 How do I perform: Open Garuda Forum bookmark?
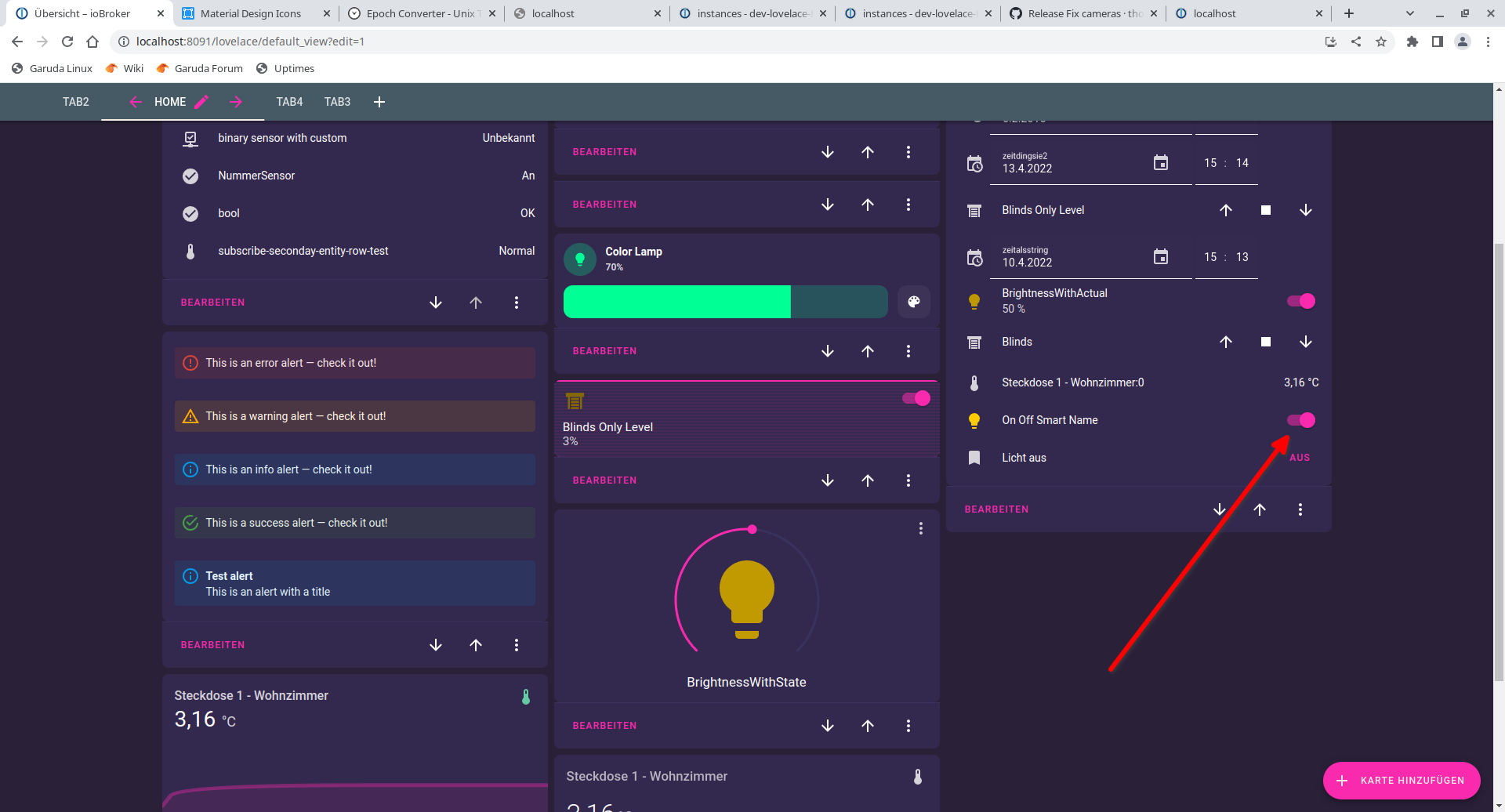[200, 68]
